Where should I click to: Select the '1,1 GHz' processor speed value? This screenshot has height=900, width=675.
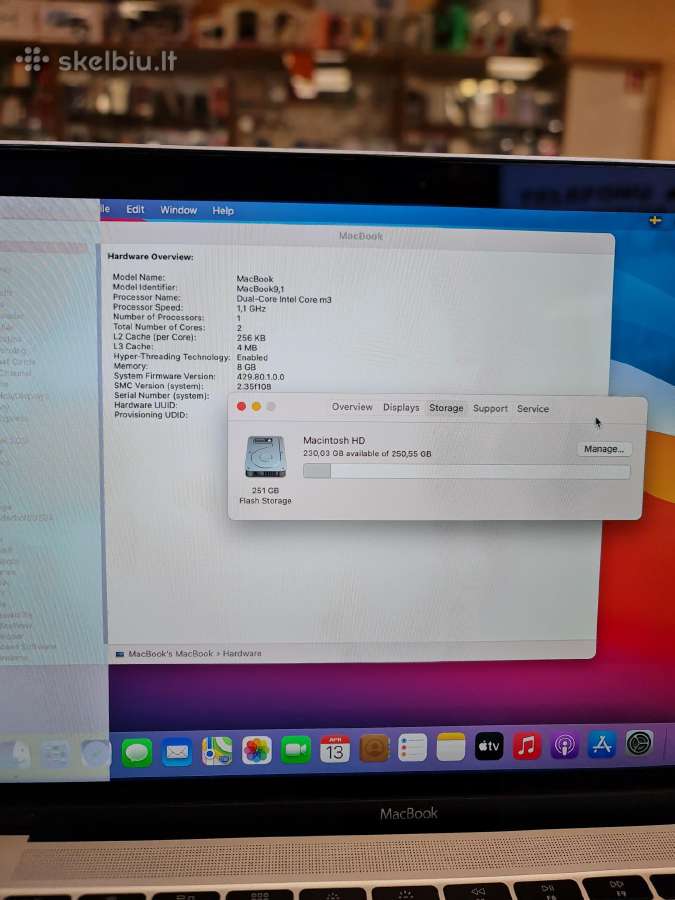251,309
